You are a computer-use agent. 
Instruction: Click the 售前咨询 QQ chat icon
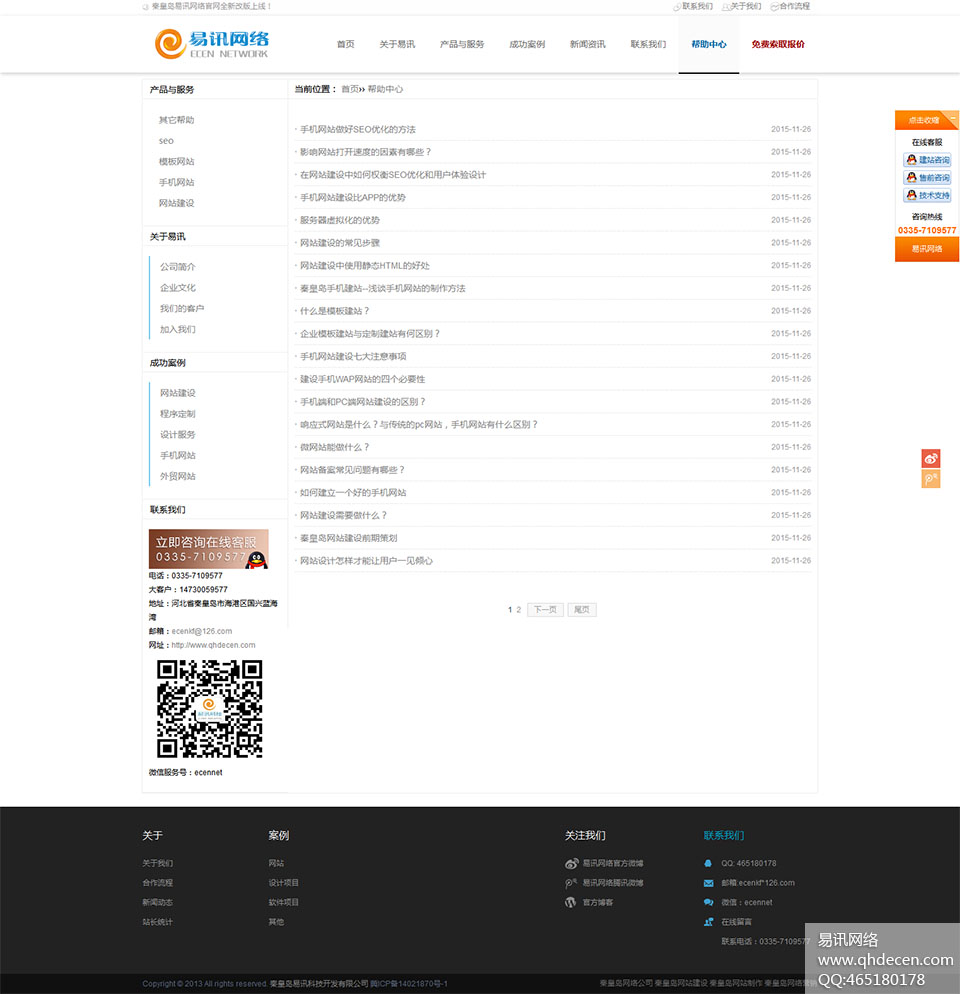927,178
